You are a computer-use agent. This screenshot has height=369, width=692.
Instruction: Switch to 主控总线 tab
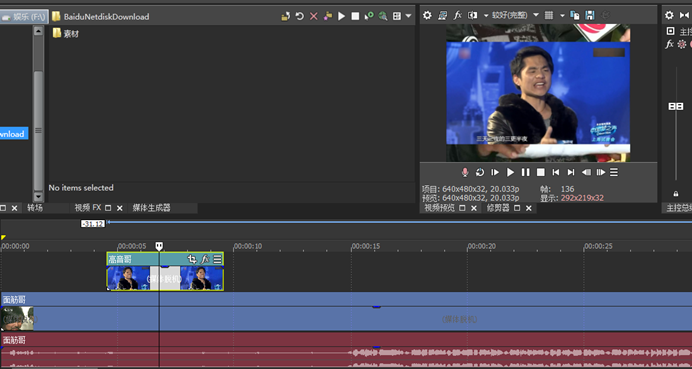(x=679, y=208)
